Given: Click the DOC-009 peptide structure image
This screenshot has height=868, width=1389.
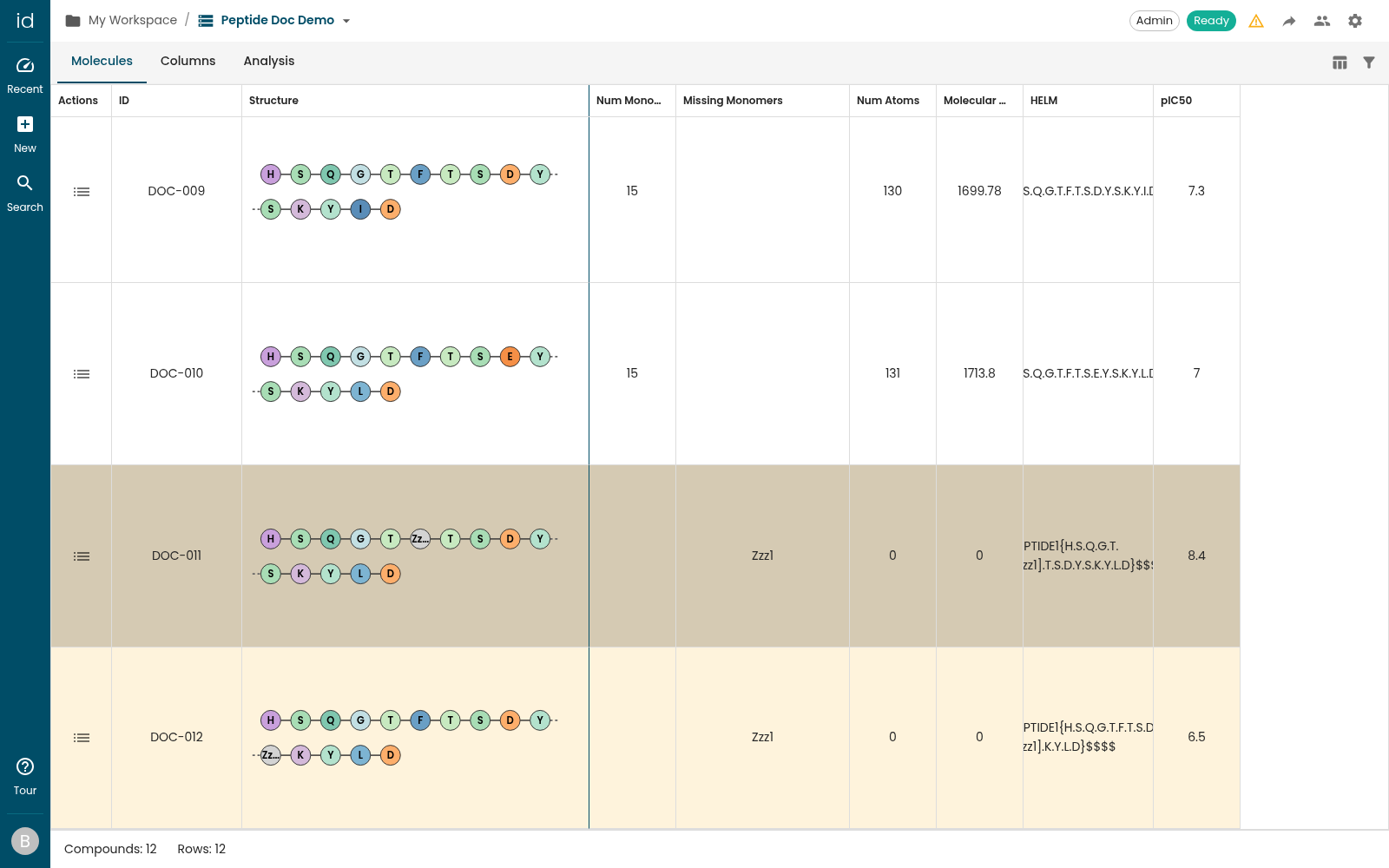Looking at the screenshot, I should pyautogui.click(x=405, y=192).
